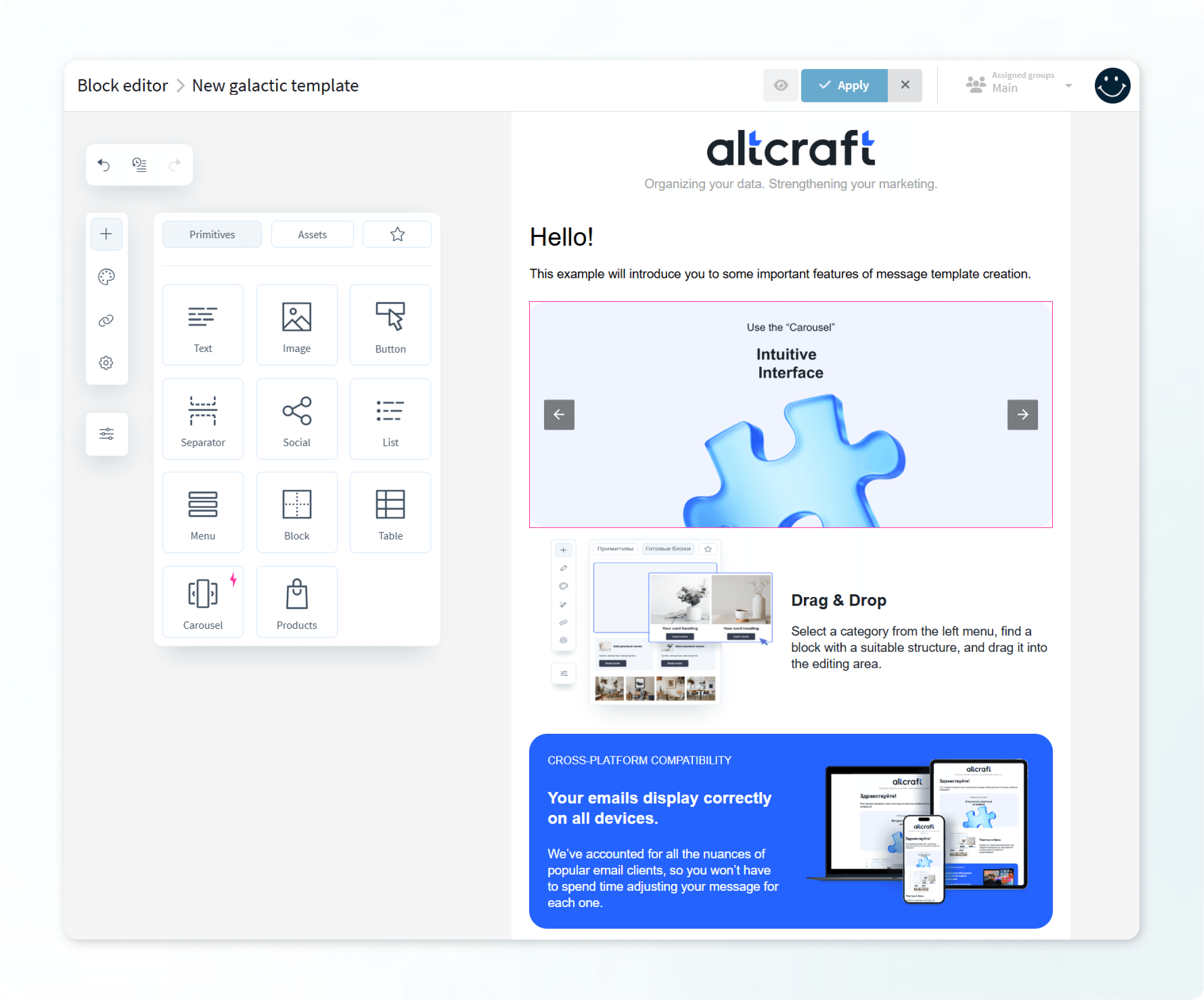Open the version history icon
Screen dimensions: 1204x1000
[139, 165]
